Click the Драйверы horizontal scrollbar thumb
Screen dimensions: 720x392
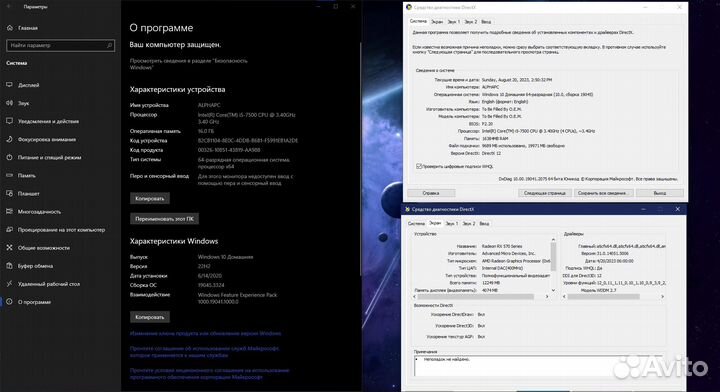point(603,297)
